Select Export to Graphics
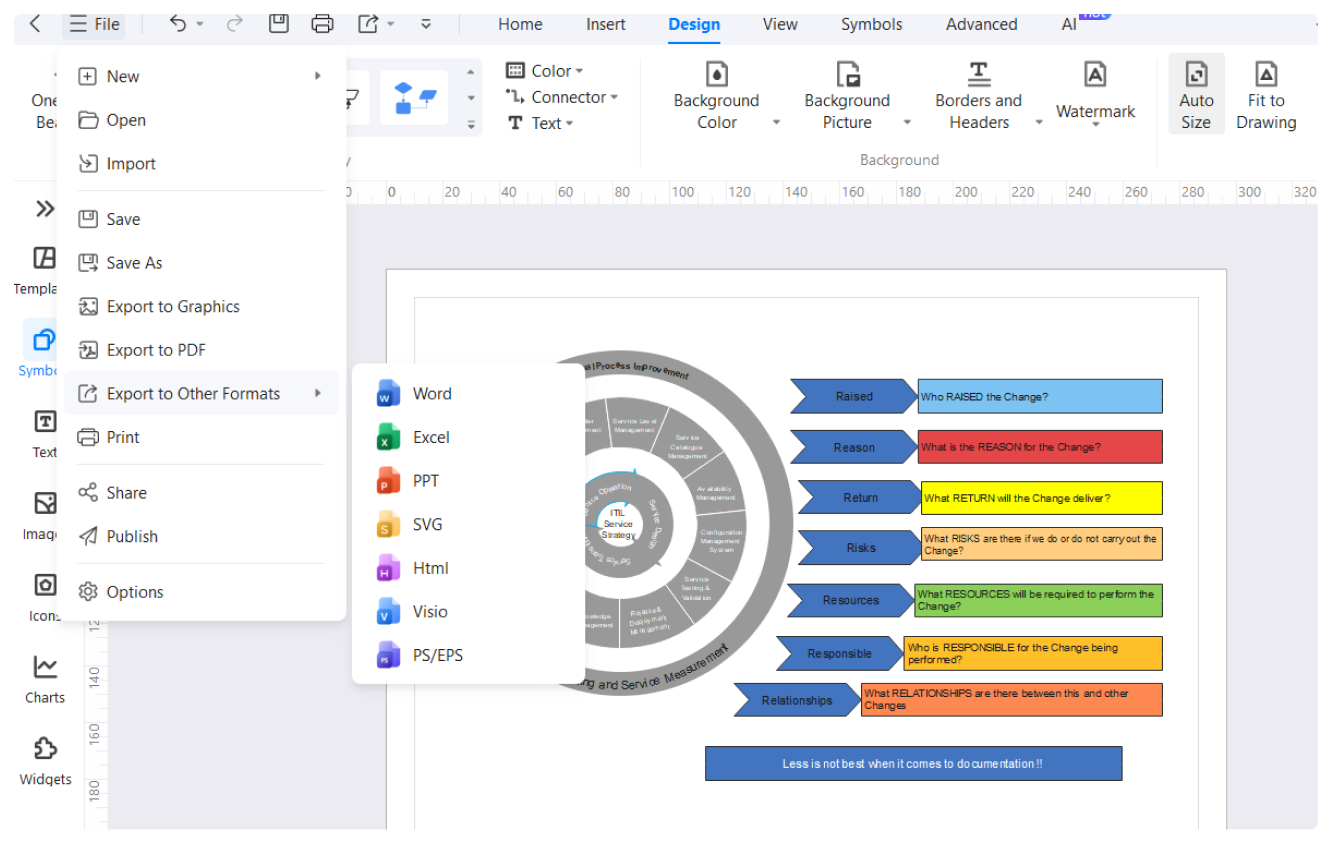This screenshot has height=844, width=1332. tap(201, 307)
